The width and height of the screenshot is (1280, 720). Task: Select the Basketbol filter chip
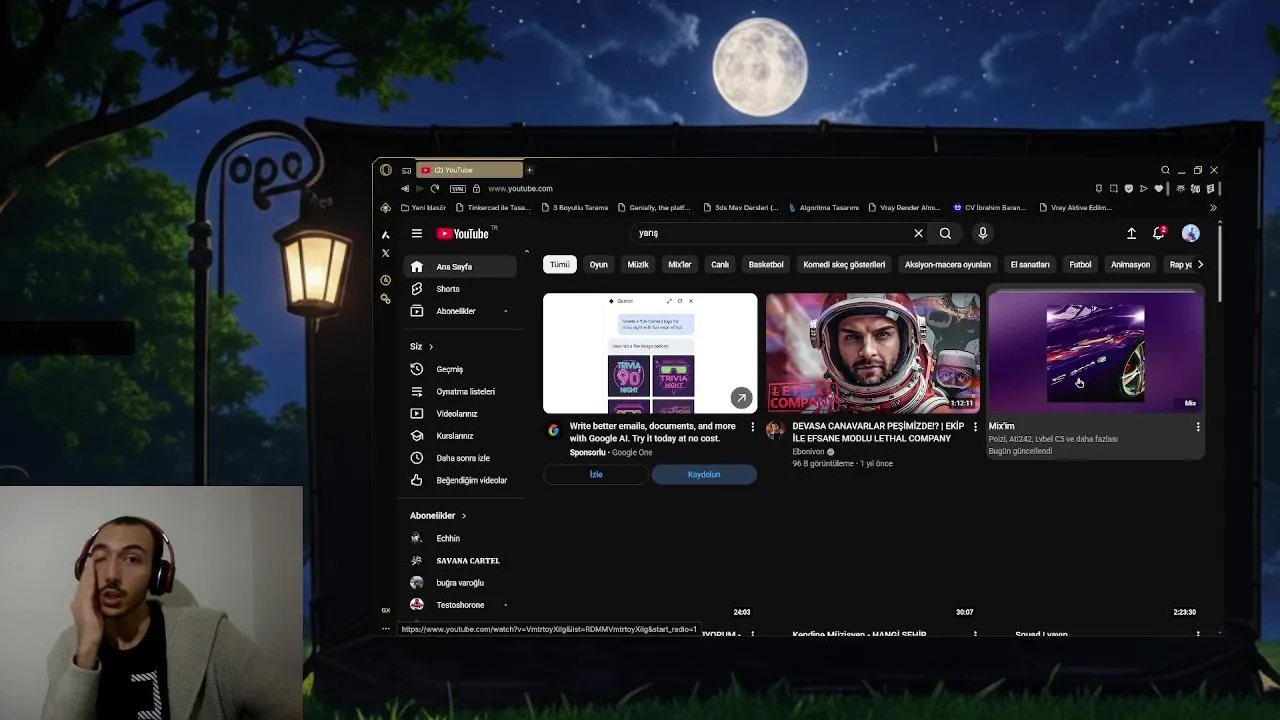[x=766, y=264]
